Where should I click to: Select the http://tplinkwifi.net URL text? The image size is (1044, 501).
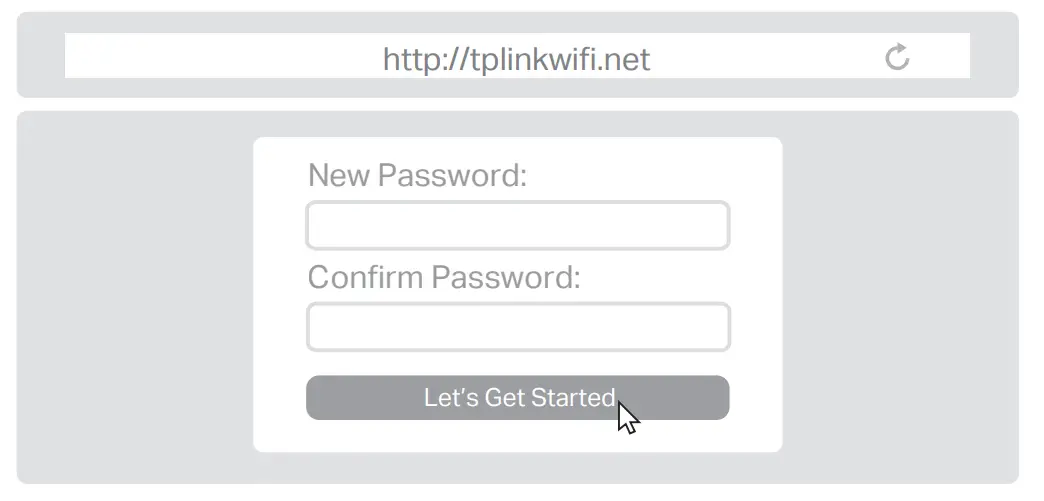tap(516, 60)
